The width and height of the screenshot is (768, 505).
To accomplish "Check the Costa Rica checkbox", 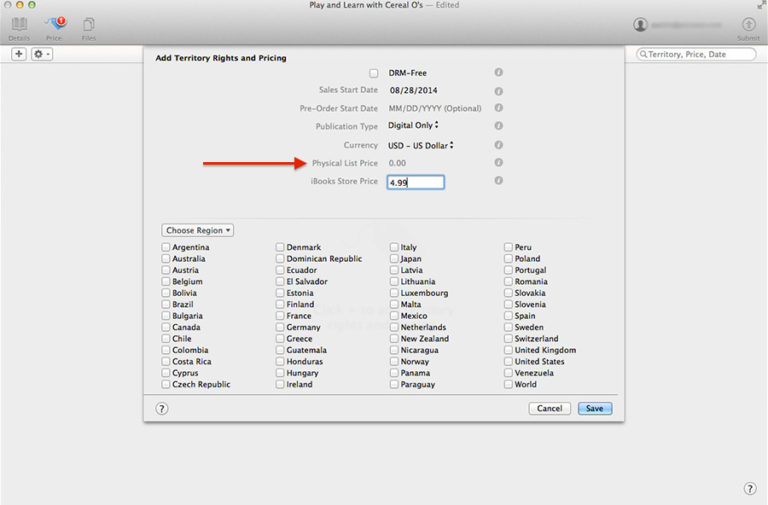I will tap(166, 361).
